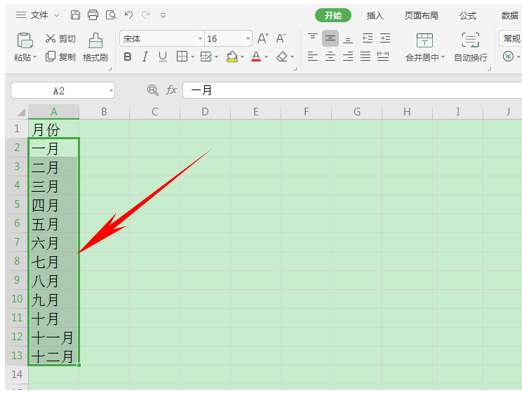Toggle Bold formatting
This screenshot has width=522, height=396.
(127, 57)
